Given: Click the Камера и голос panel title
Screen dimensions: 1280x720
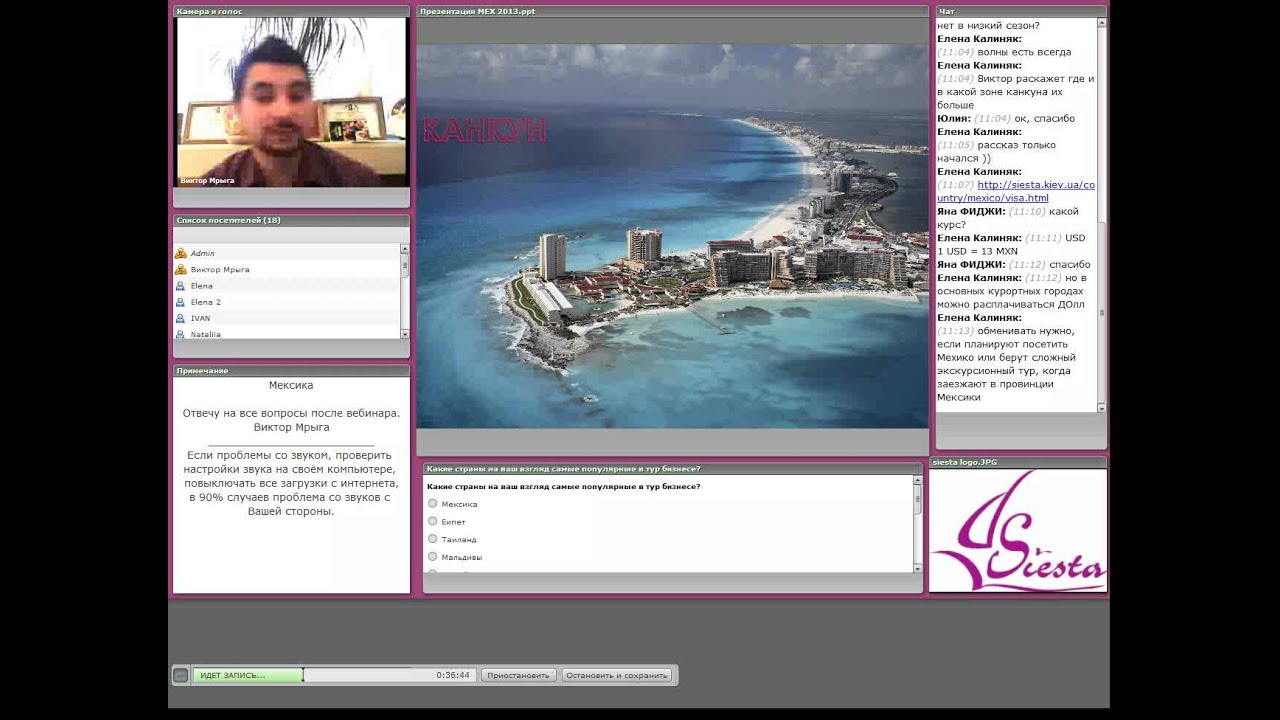Looking at the screenshot, I should point(209,11).
